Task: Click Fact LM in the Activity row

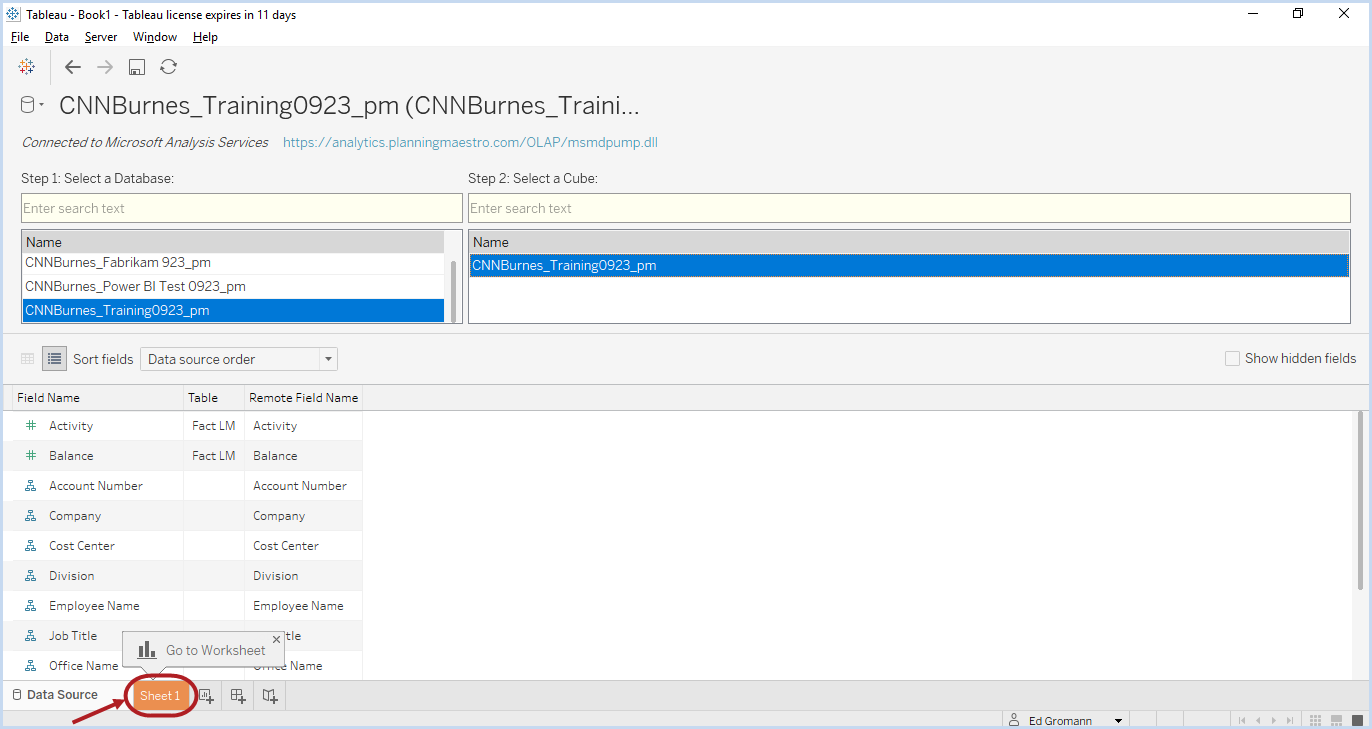Action: 214,426
